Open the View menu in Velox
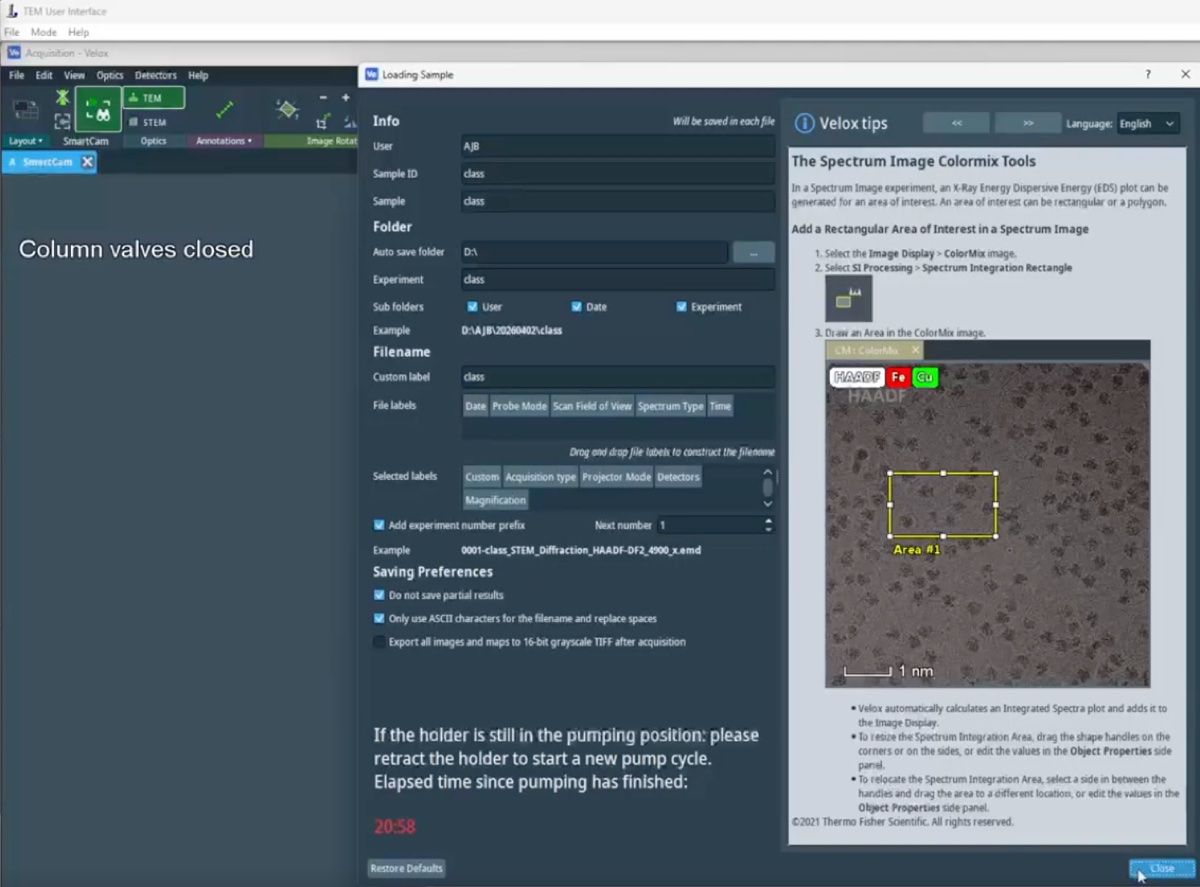Image resolution: width=1200 pixels, height=887 pixels. pos(75,75)
